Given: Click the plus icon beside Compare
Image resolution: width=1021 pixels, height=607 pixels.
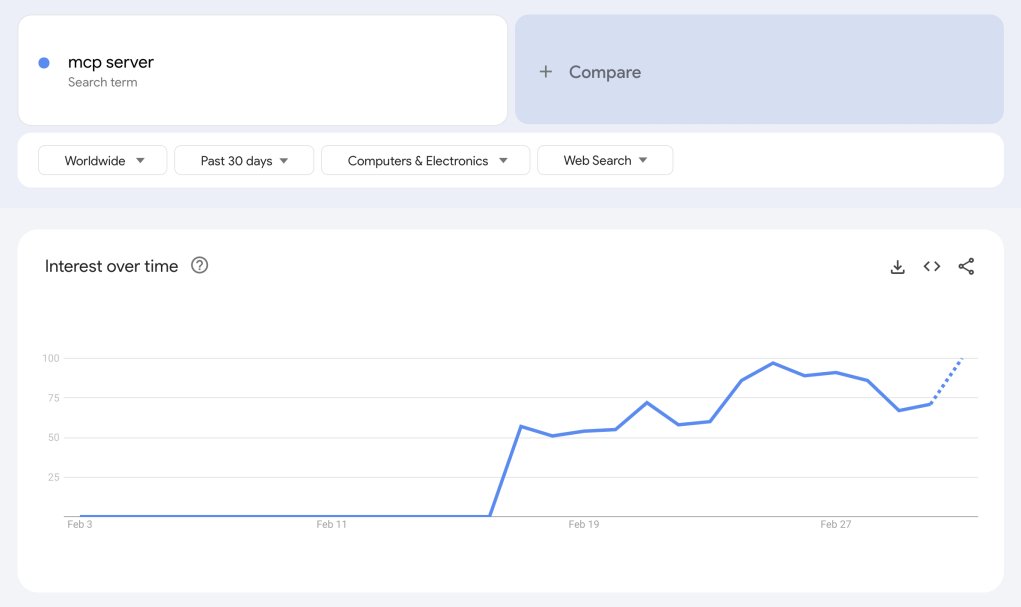Looking at the screenshot, I should (546, 72).
